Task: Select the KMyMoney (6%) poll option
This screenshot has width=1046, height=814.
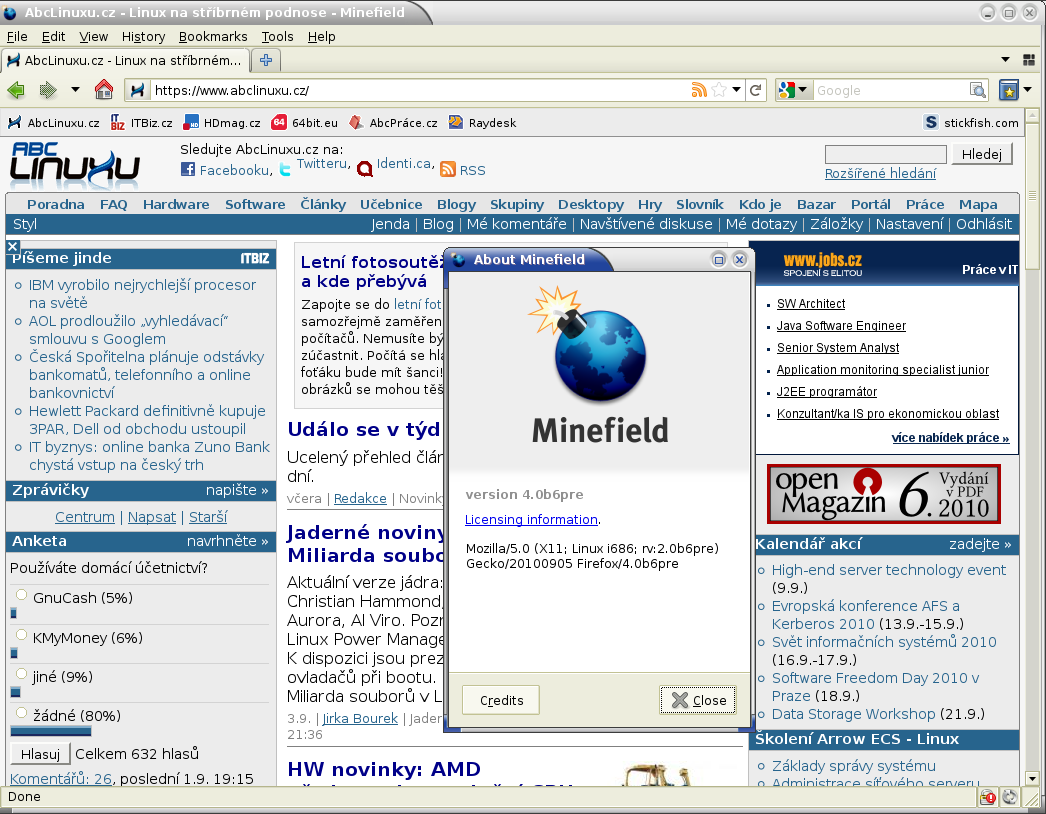Action: tap(21, 635)
